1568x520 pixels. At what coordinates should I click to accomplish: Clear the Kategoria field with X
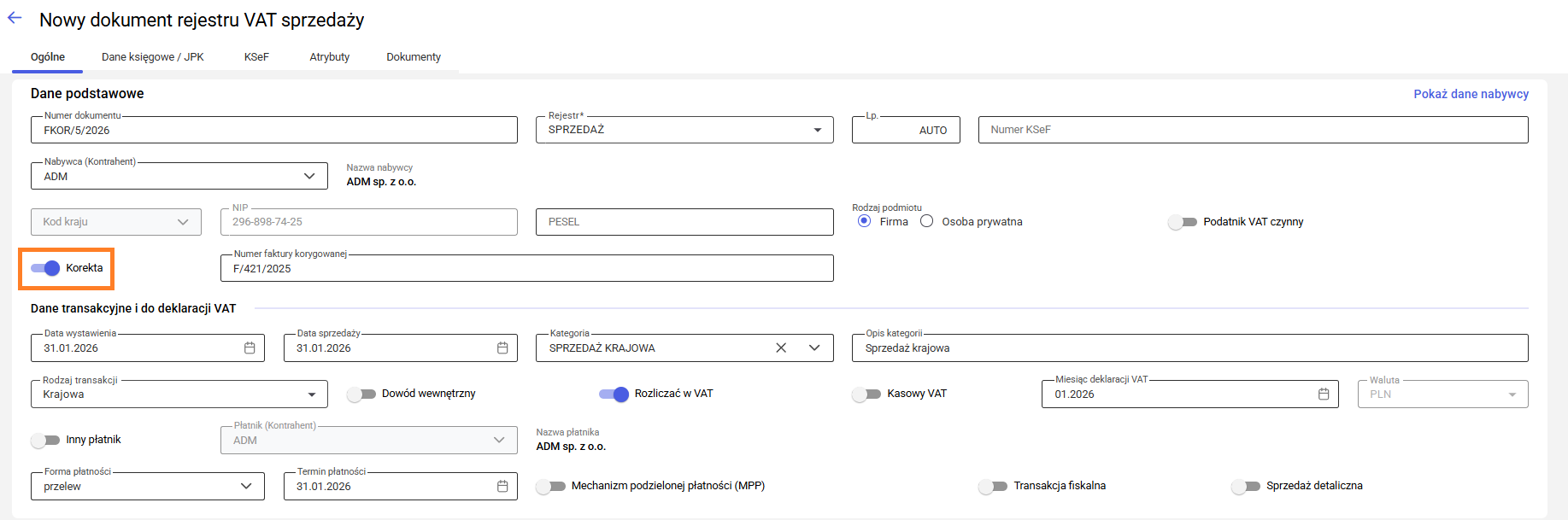pos(781,348)
